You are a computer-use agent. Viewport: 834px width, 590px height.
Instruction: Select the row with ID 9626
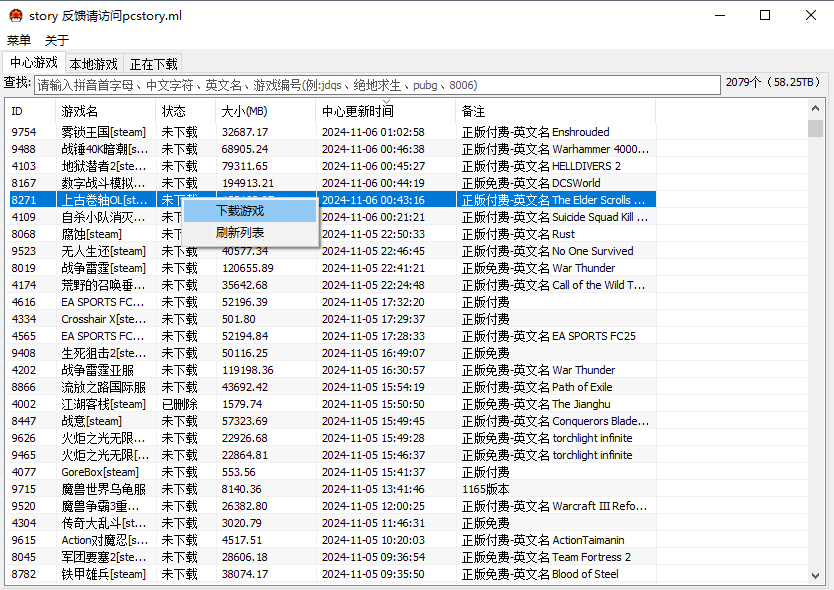332,438
